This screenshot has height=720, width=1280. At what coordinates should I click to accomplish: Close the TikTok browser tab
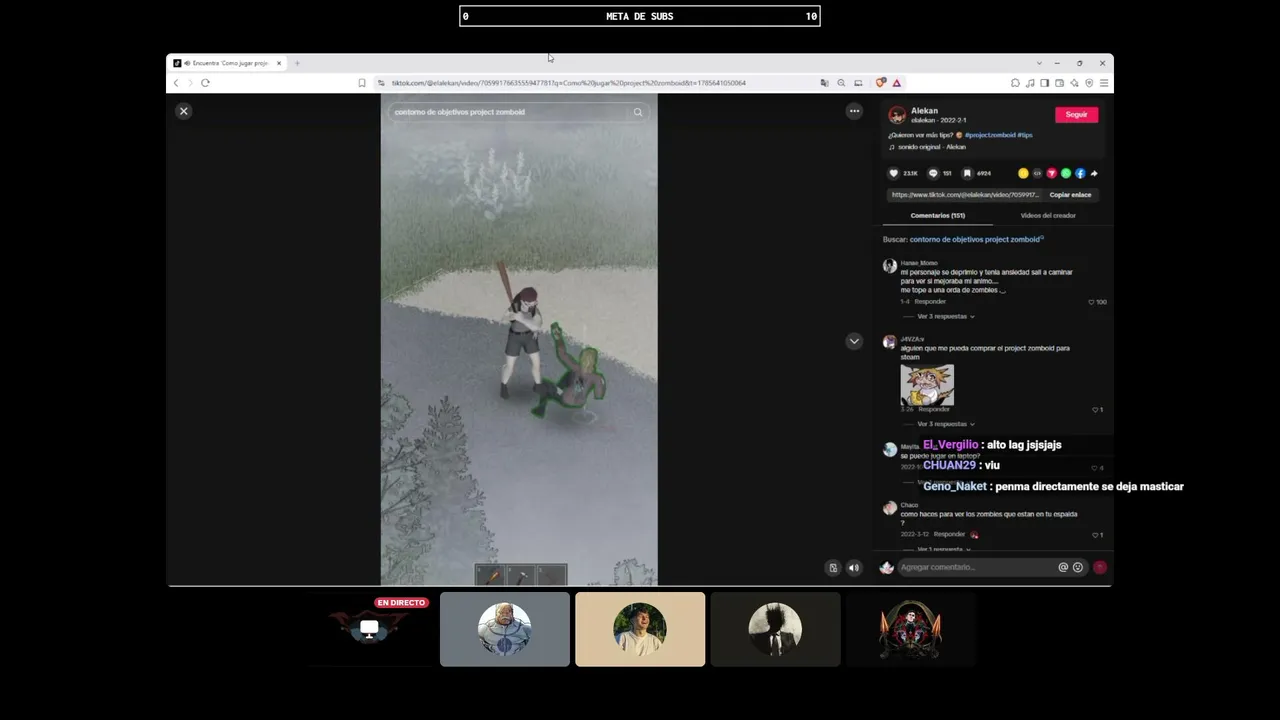[279, 63]
